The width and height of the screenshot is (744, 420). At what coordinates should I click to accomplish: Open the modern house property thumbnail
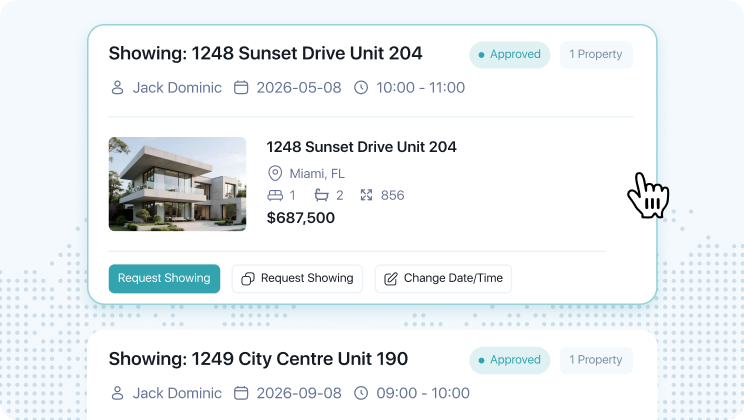click(177, 184)
